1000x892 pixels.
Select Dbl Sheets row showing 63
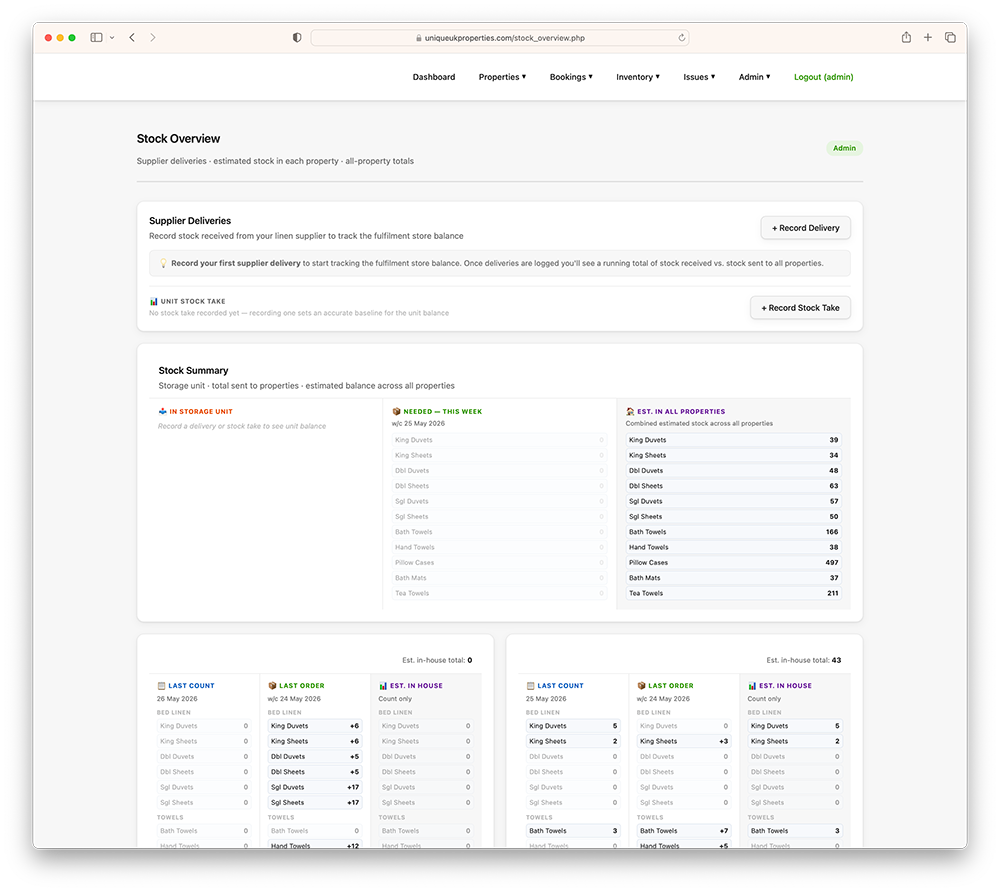733,486
